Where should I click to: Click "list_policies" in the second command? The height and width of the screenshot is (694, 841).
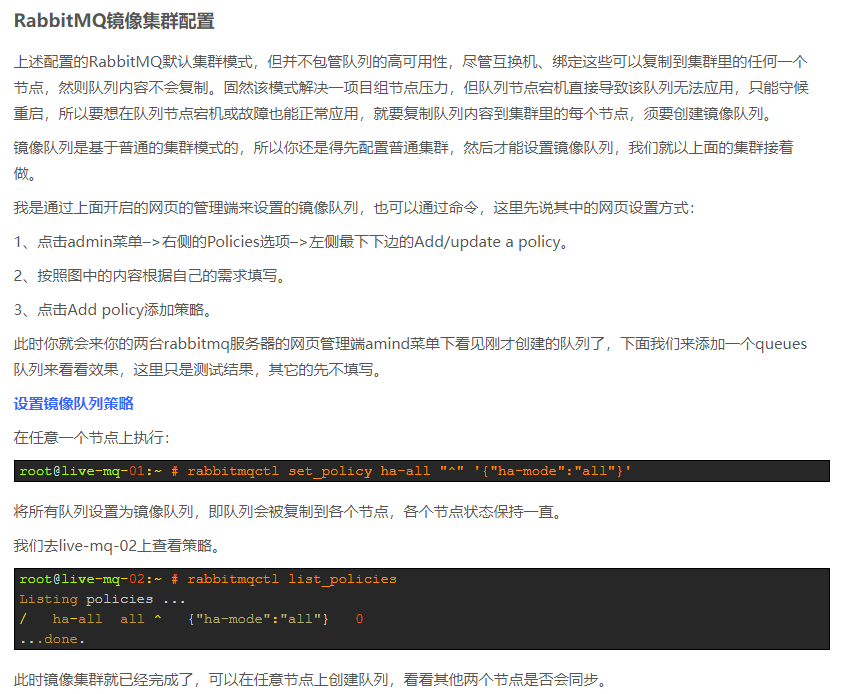pos(342,580)
